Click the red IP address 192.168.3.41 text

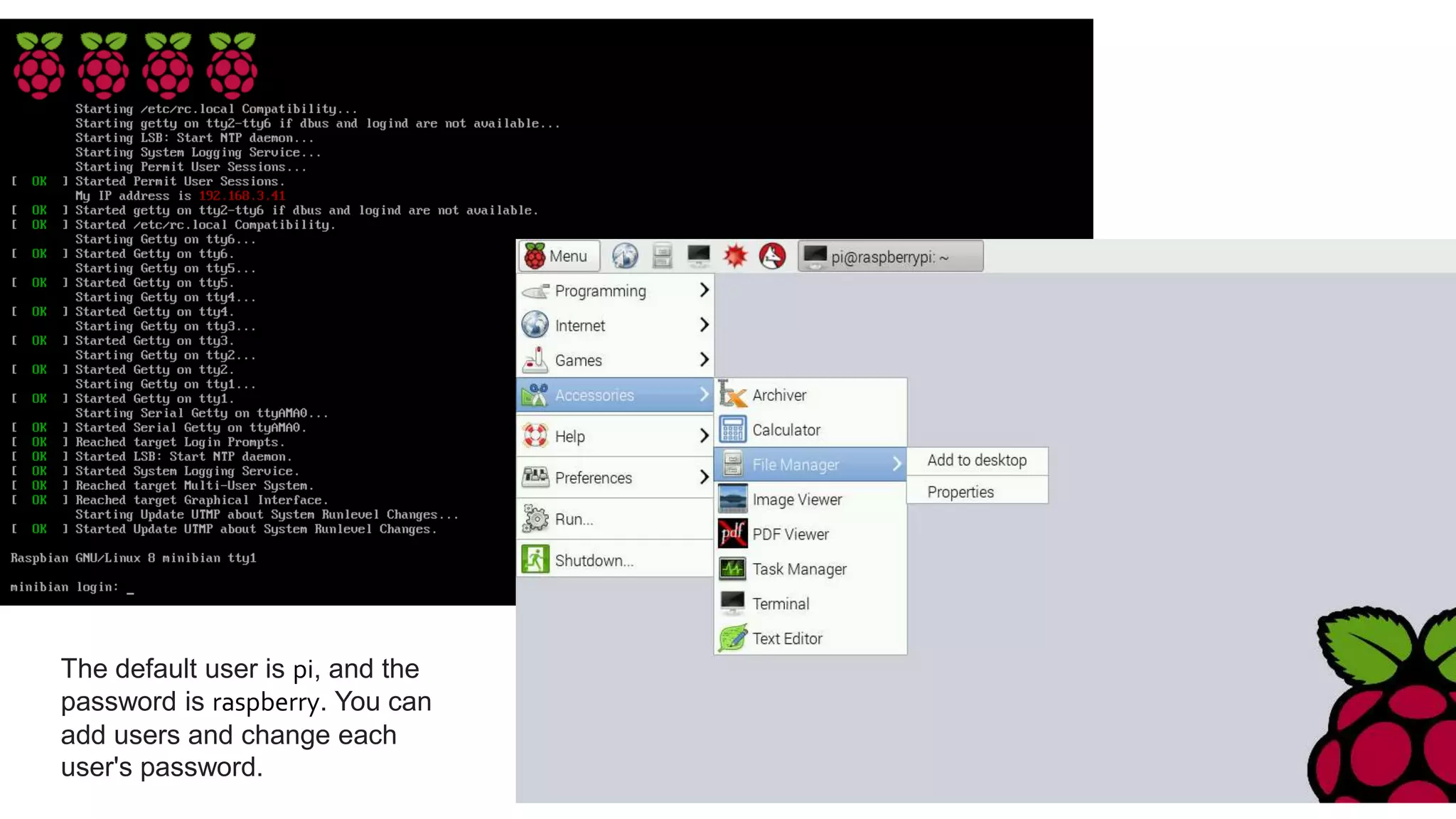point(242,196)
